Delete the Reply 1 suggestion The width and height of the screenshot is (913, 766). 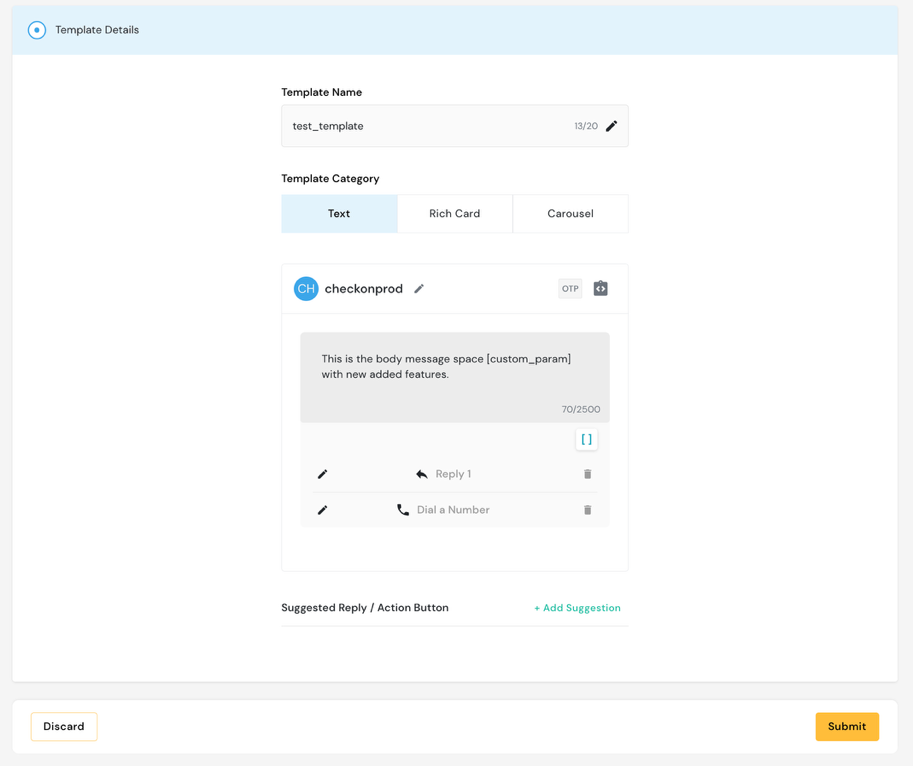click(x=588, y=474)
